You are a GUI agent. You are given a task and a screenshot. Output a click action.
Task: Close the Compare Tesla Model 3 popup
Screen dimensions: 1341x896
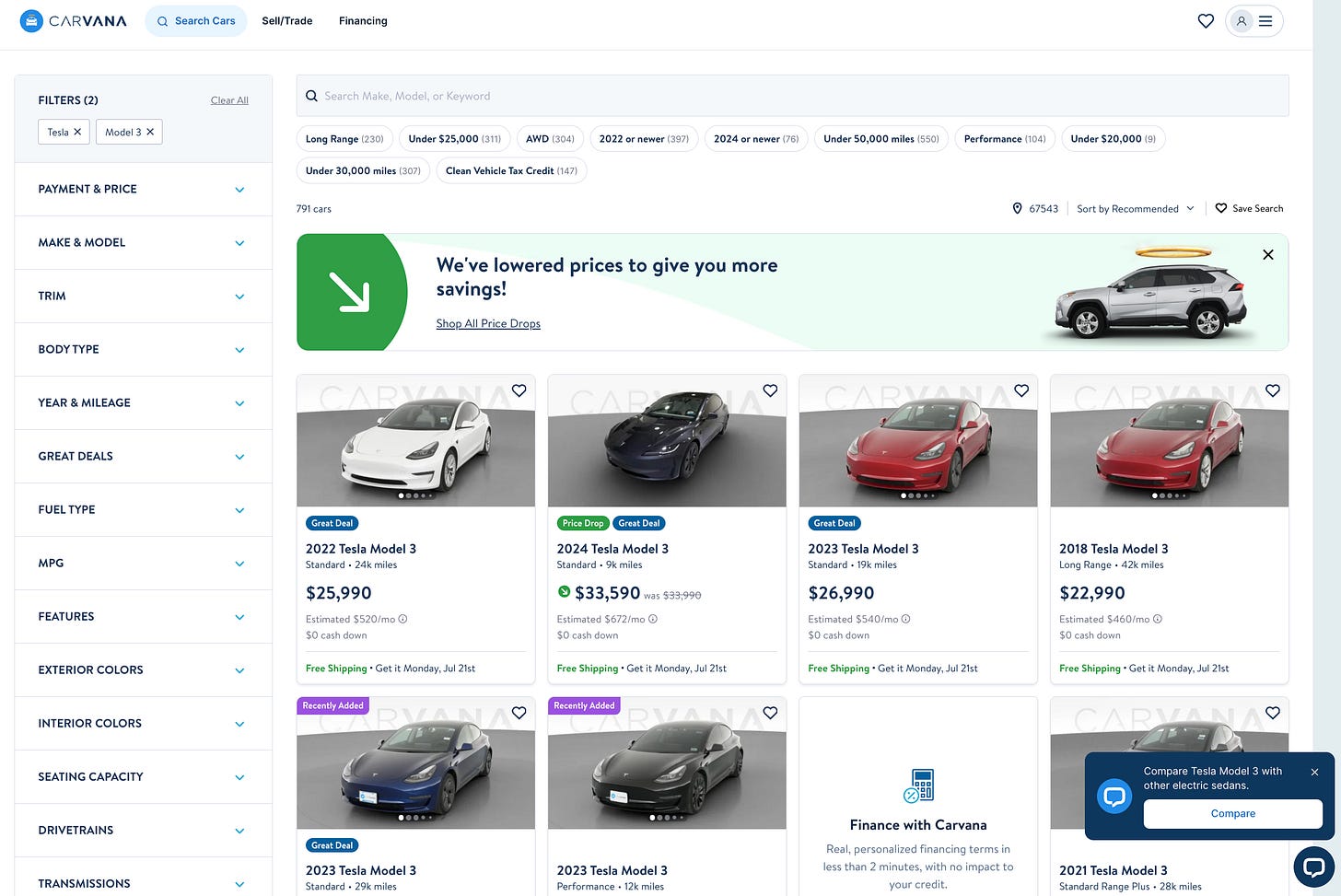(x=1314, y=772)
